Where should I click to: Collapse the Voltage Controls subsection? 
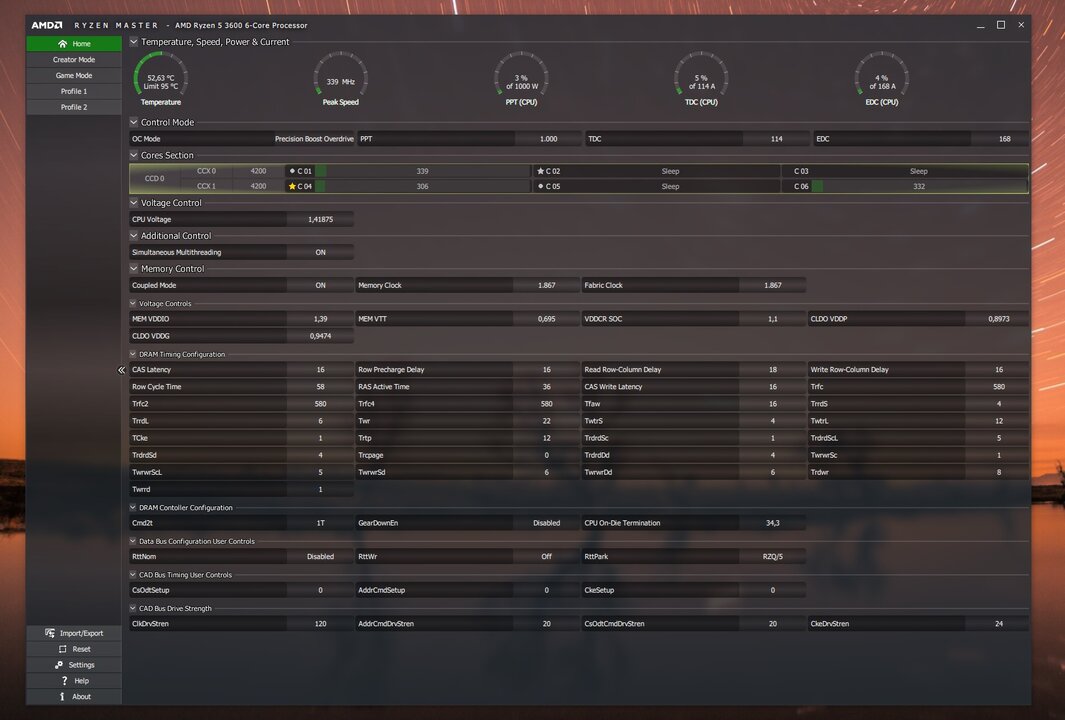click(133, 304)
